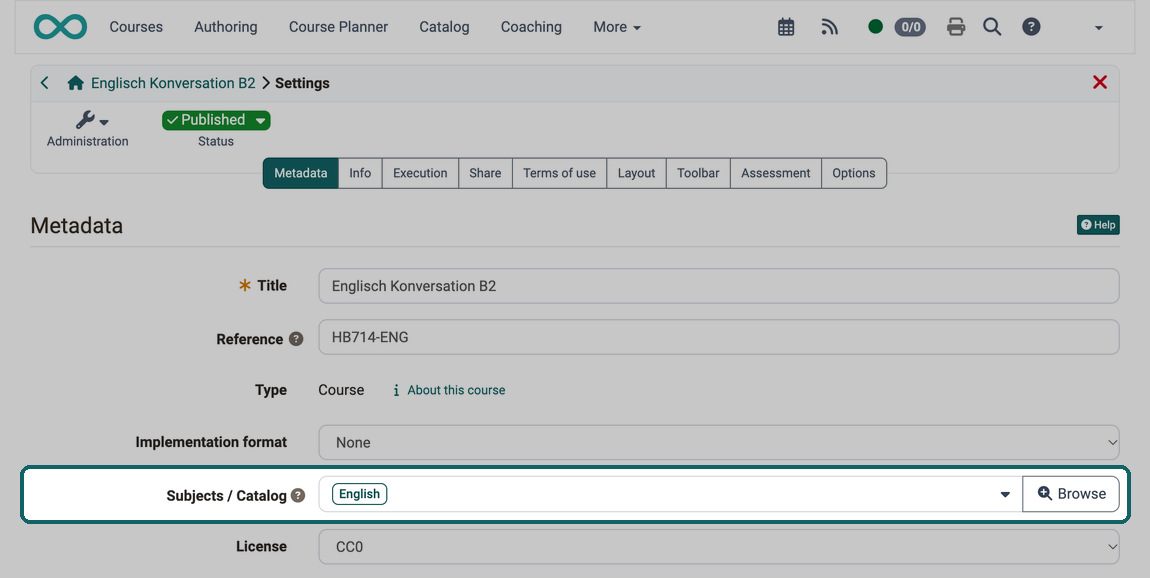Image resolution: width=1150 pixels, height=578 pixels.
Task: Open the Toolbar tab
Action: coord(698,173)
